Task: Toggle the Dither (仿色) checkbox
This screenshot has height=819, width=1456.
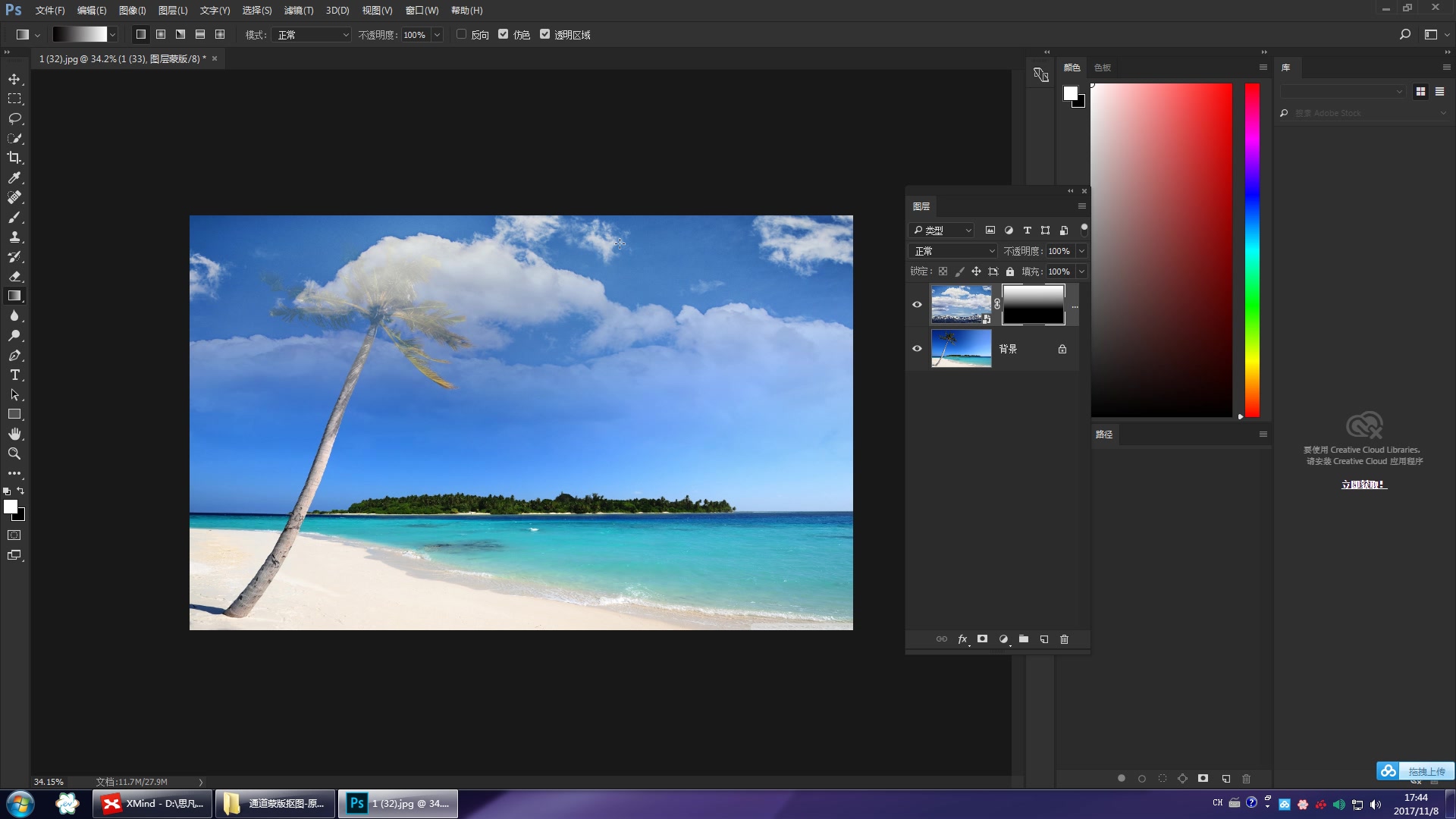Action: point(503,34)
